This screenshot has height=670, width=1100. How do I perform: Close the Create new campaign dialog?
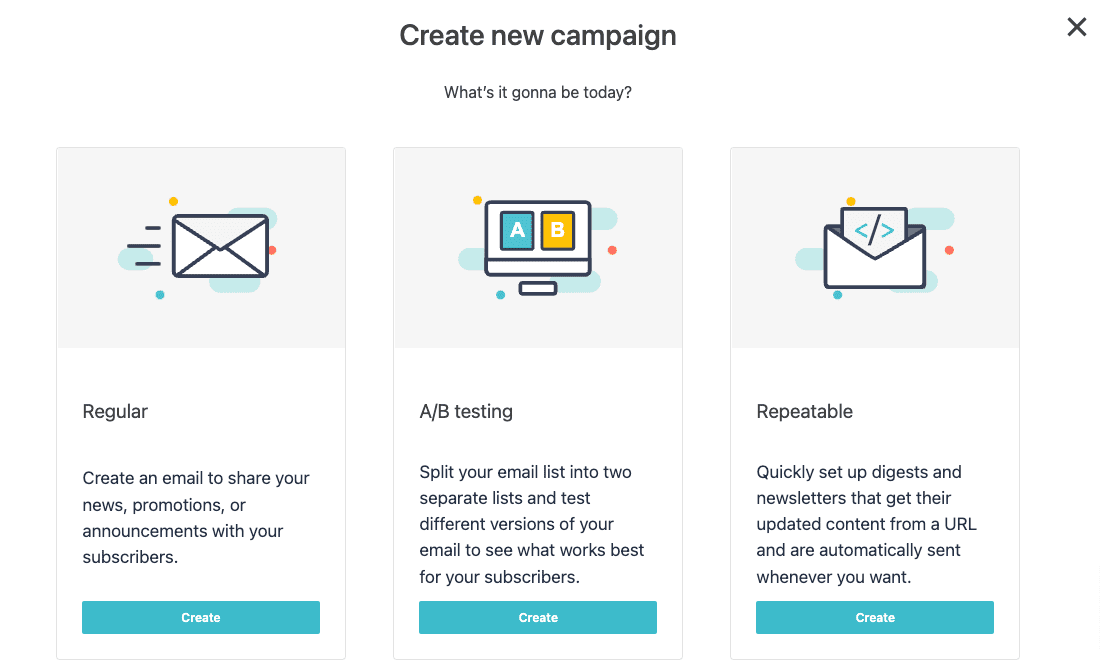pyautogui.click(x=1076, y=27)
